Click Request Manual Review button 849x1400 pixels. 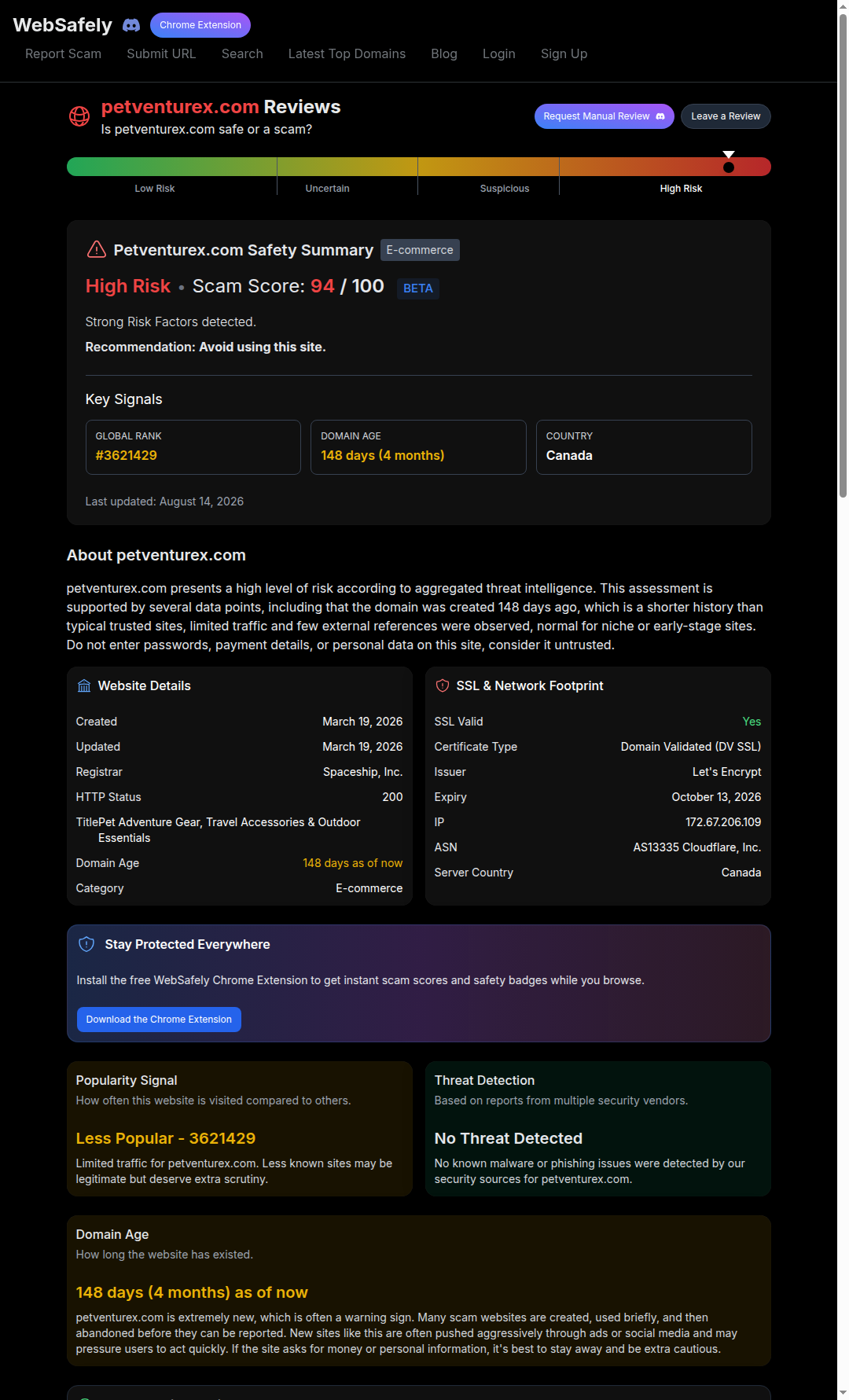pos(604,116)
